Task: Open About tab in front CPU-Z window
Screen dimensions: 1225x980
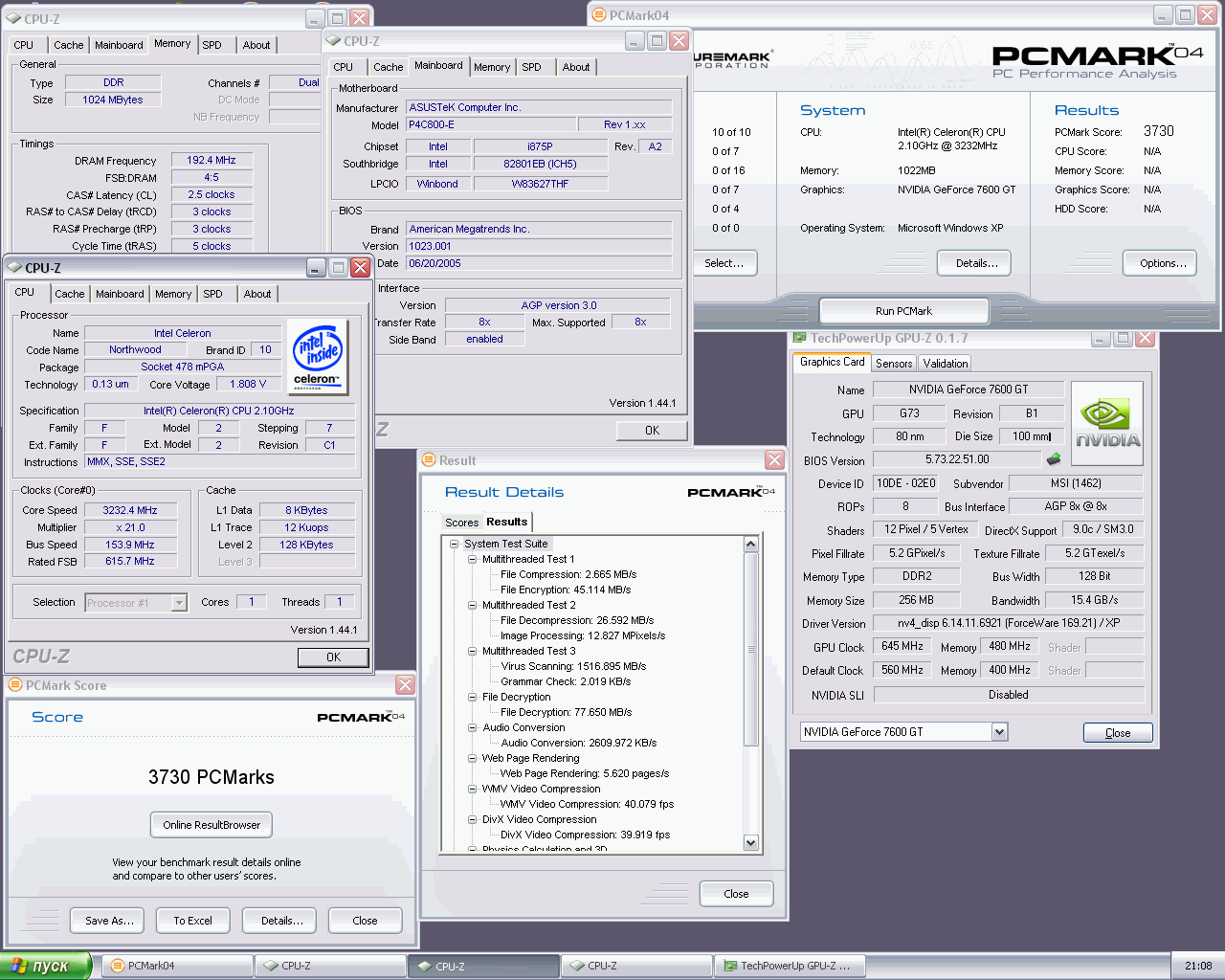Action: point(257,294)
